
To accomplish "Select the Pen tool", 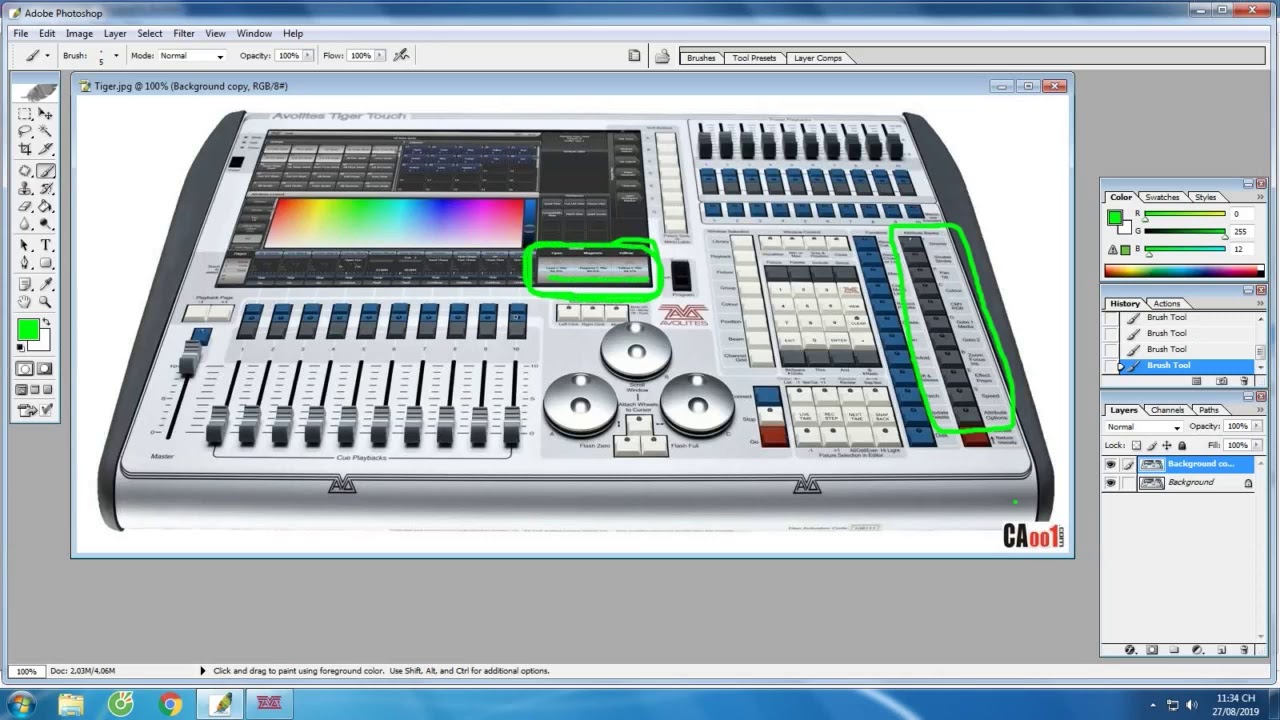I will (x=25, y=263).
